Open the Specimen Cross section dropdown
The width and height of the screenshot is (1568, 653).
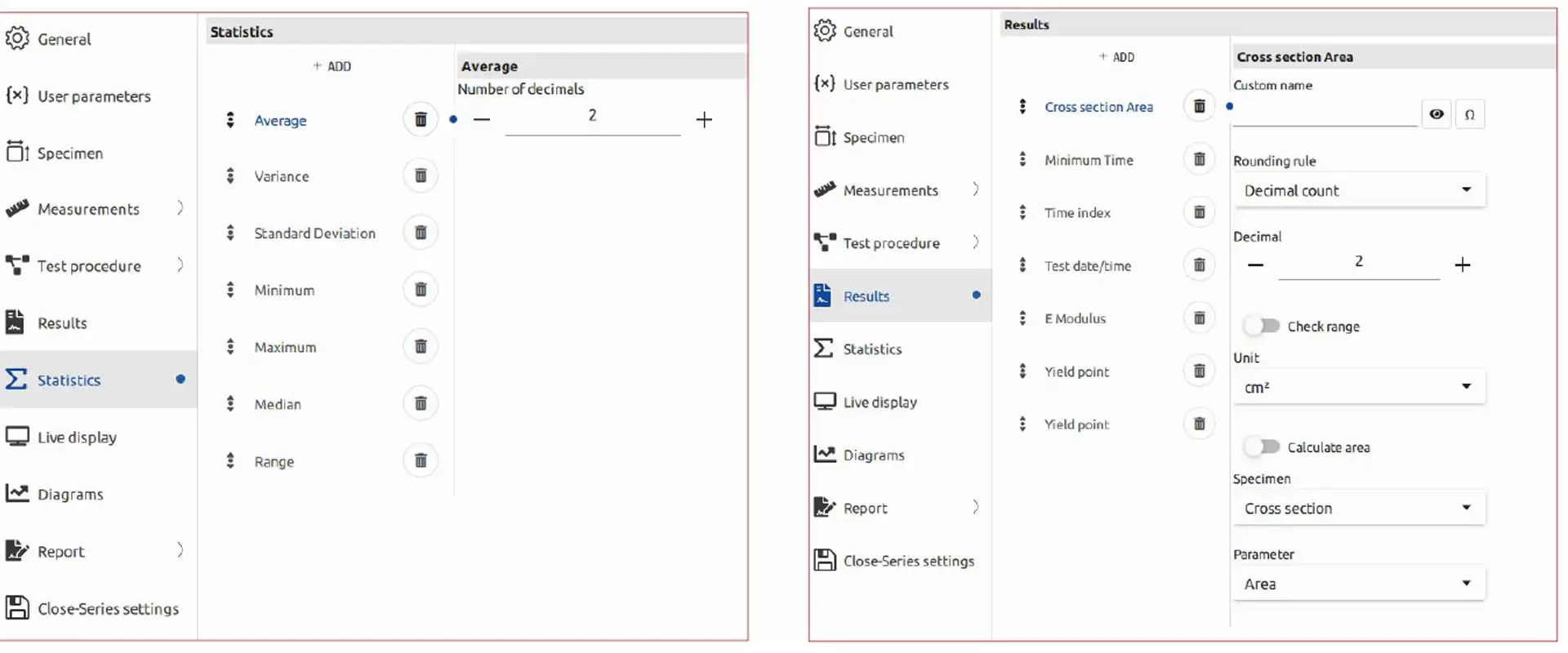tap(1359, 508)
